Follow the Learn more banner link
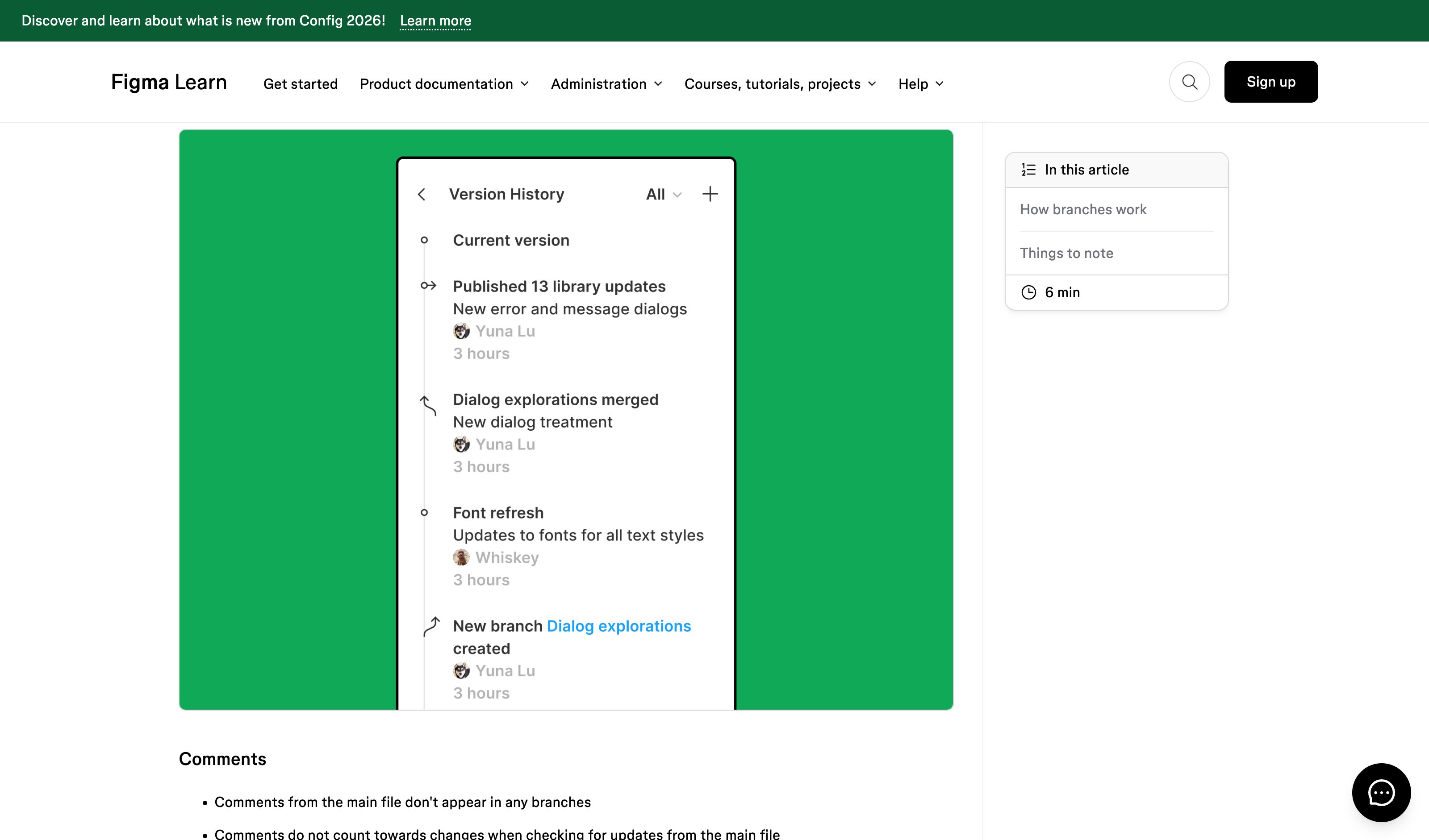The width and height of the screenshot is (1429, 840). (x=435, y=21)
